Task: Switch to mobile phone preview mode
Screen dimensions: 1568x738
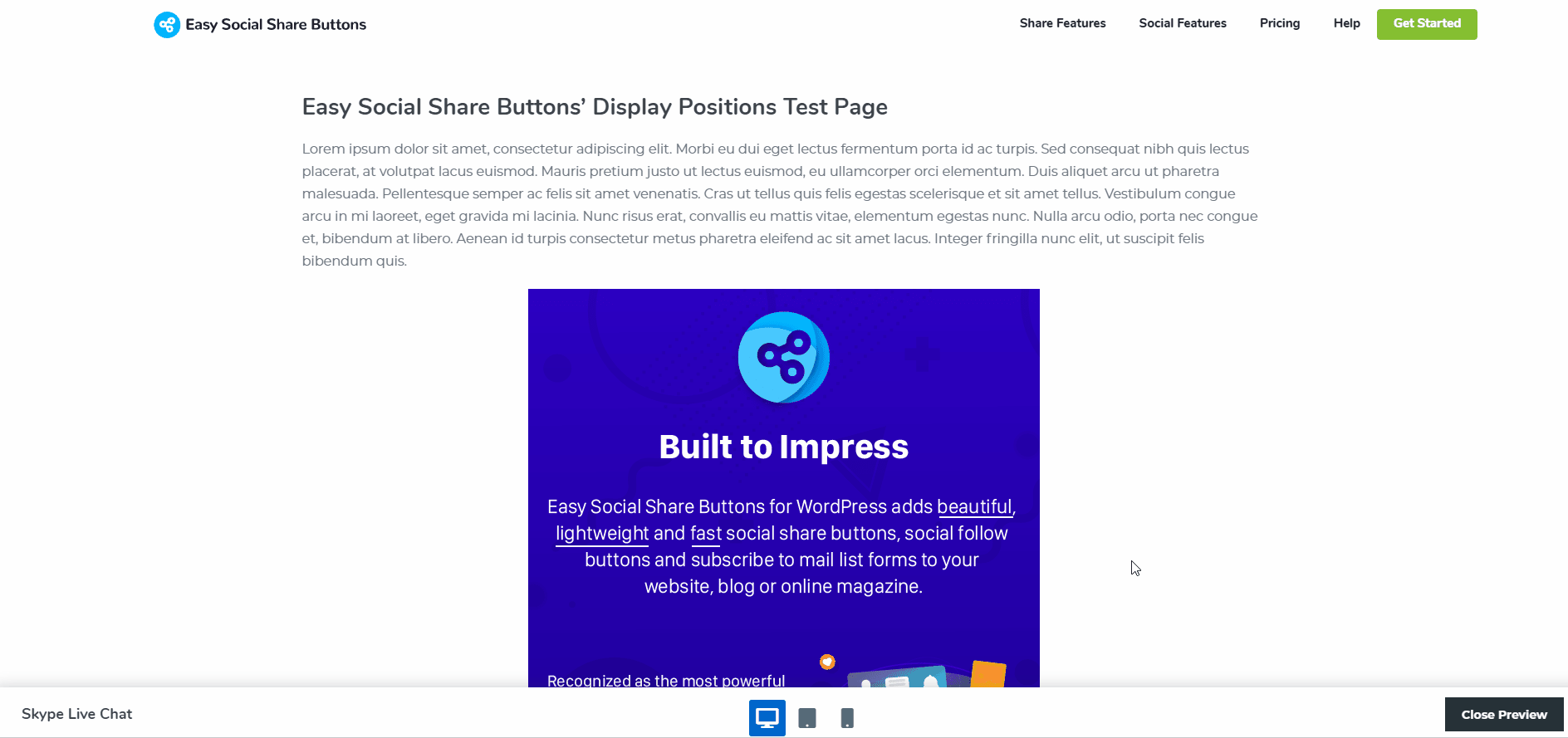Action: coord(847,718)
